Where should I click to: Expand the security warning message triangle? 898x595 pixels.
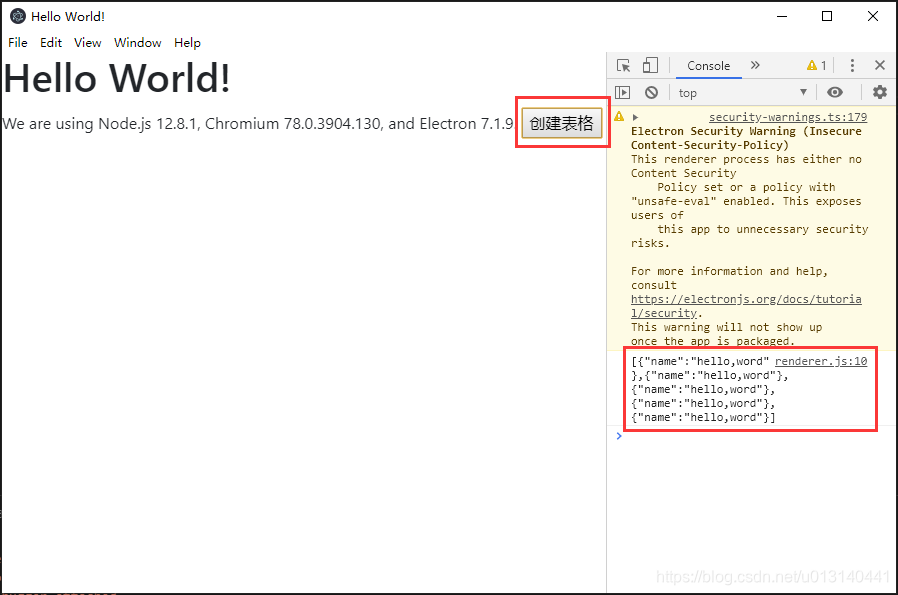[x=633, y=116]
